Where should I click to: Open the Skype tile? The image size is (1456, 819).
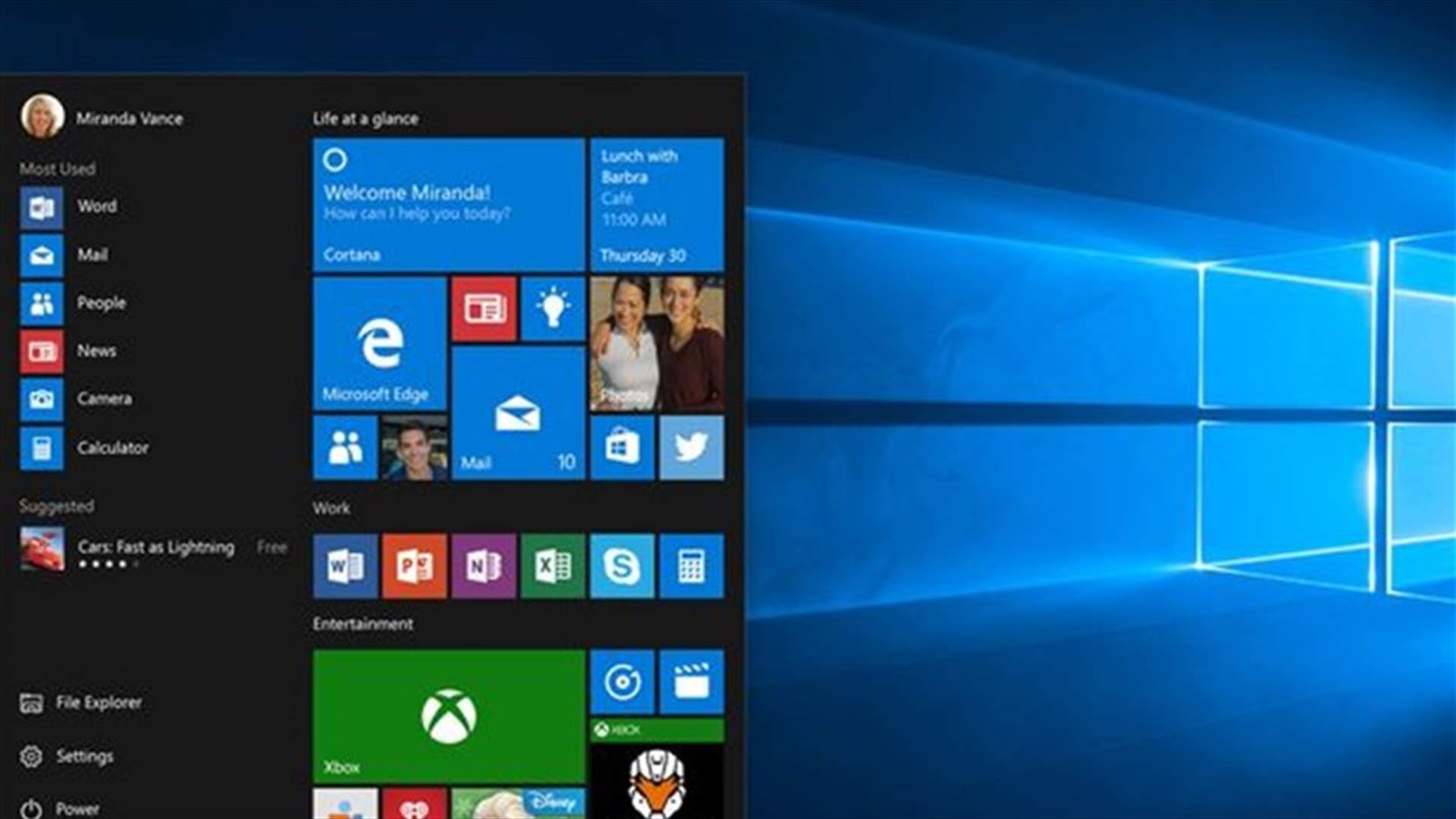pyautogui.click(x=622, y=566)
